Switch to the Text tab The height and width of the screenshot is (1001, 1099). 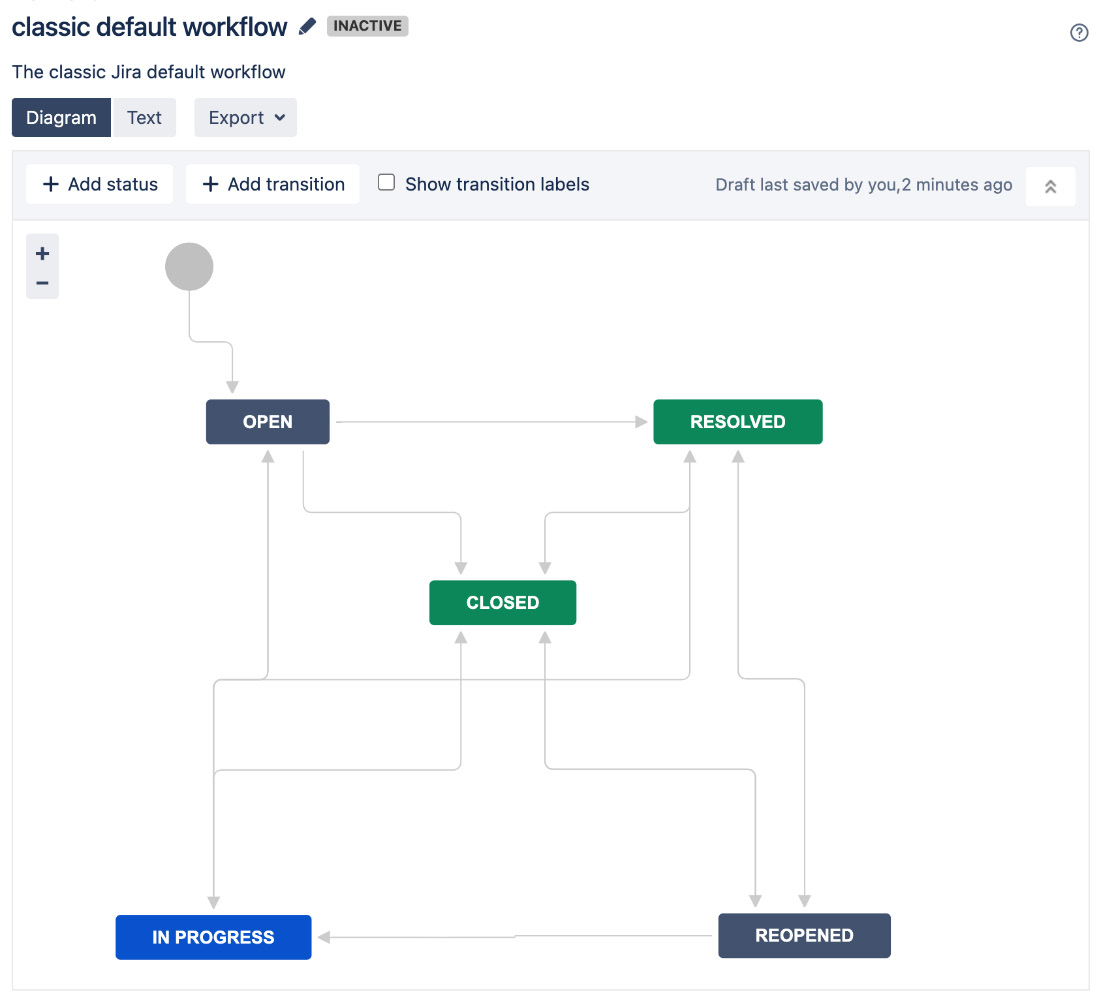(144, 117)
